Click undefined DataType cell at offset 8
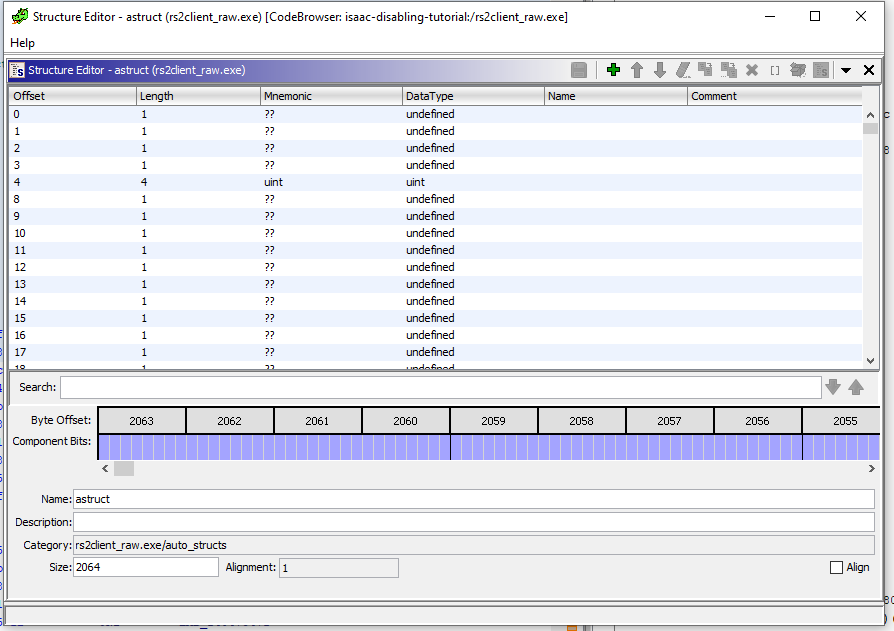The width and height of the screenshot is (894, 631). pos(473,200)
